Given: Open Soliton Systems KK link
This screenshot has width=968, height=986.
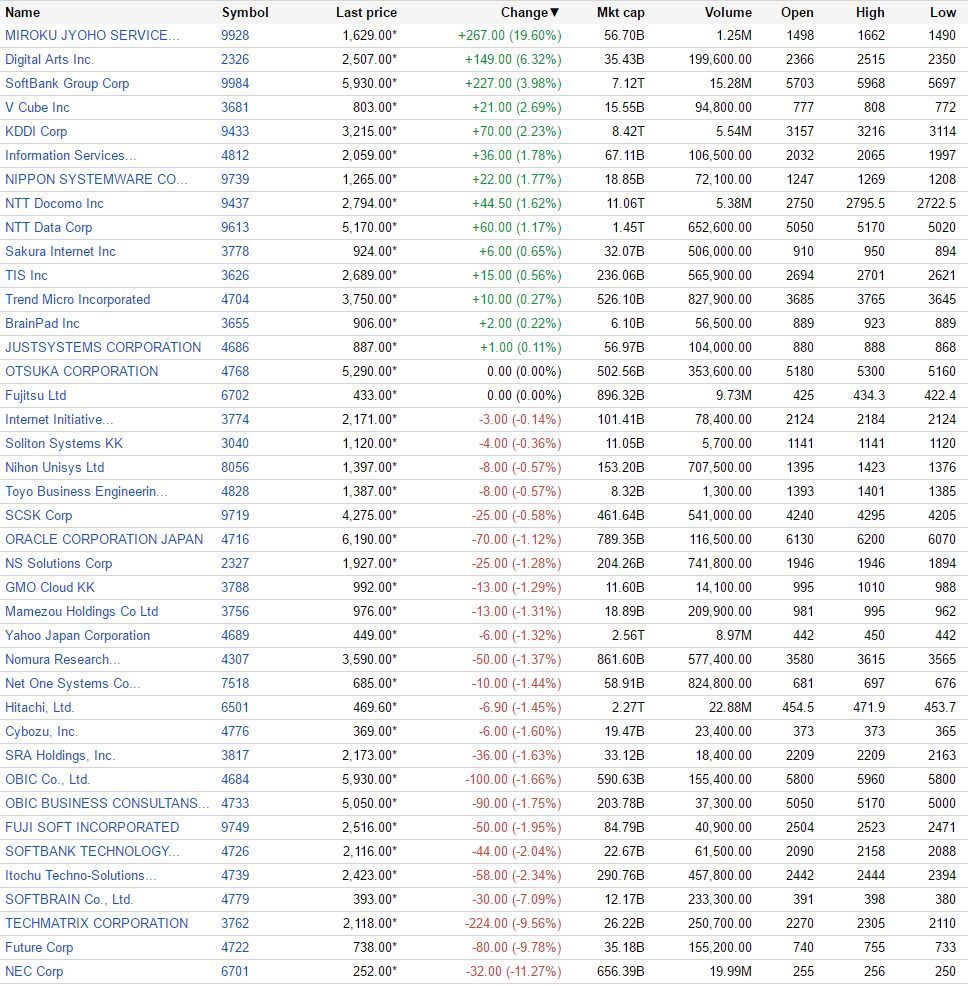Looking at the screenshot, I should click(x=64, y=443).
